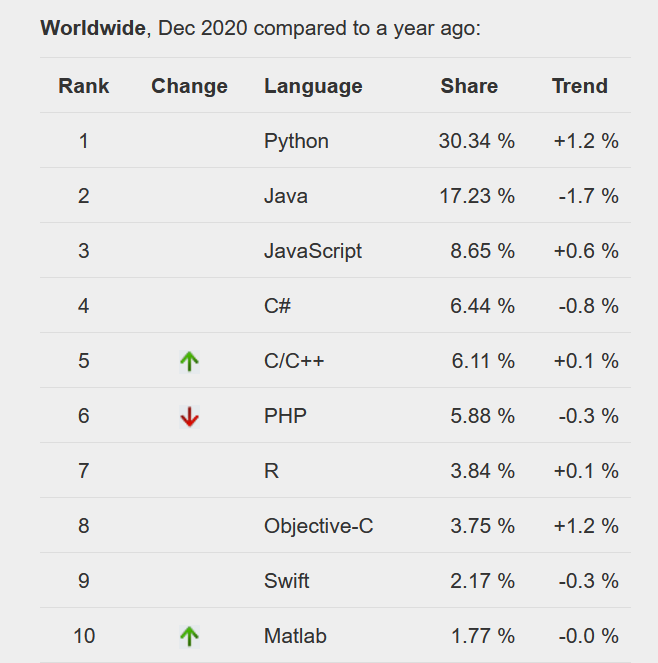Click the R language name
Screen dimensions: 658x663
pyautogui.click(x=271, y=471)
